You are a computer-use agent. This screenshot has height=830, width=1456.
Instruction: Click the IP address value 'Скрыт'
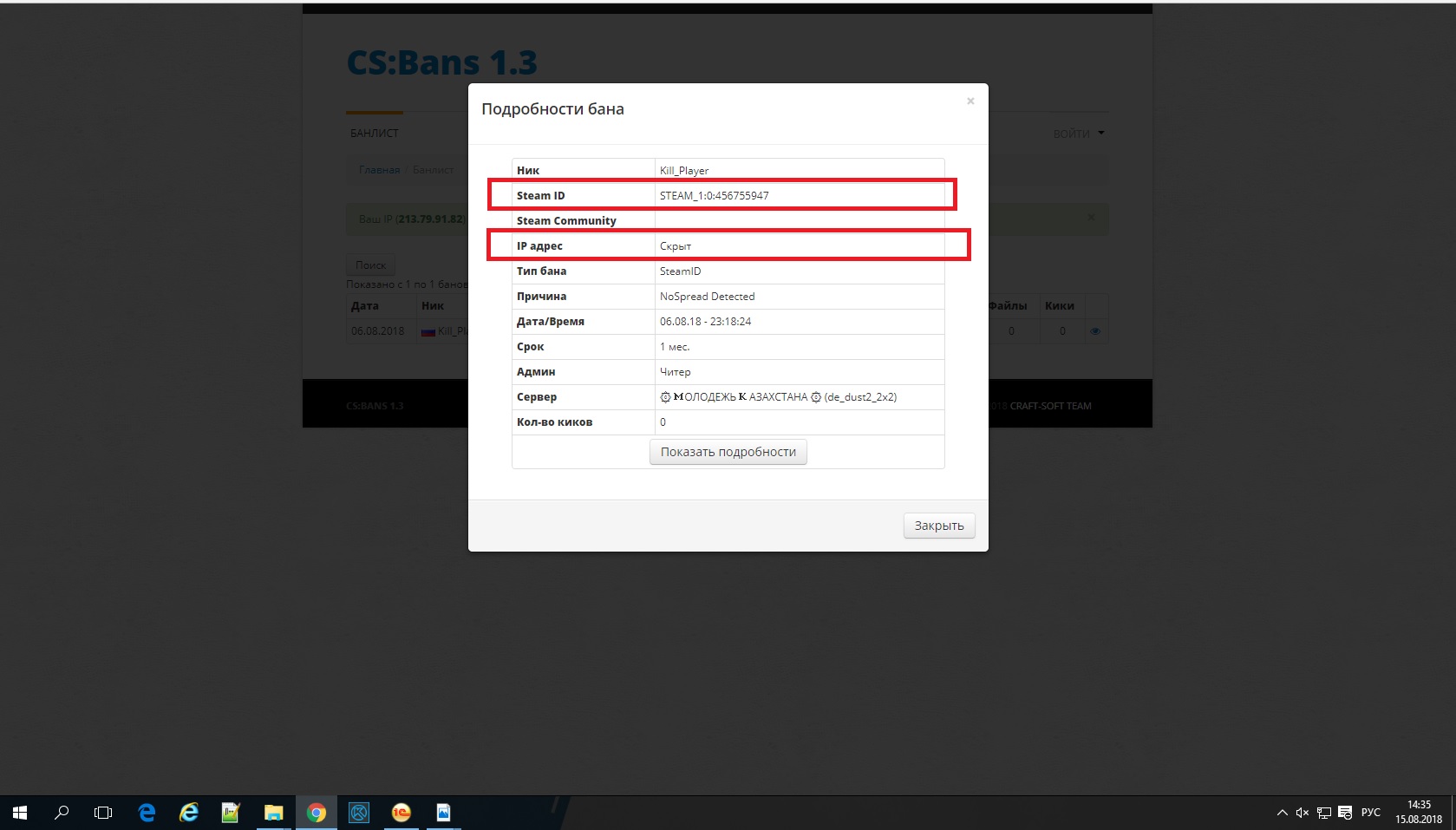click(675, 246)
